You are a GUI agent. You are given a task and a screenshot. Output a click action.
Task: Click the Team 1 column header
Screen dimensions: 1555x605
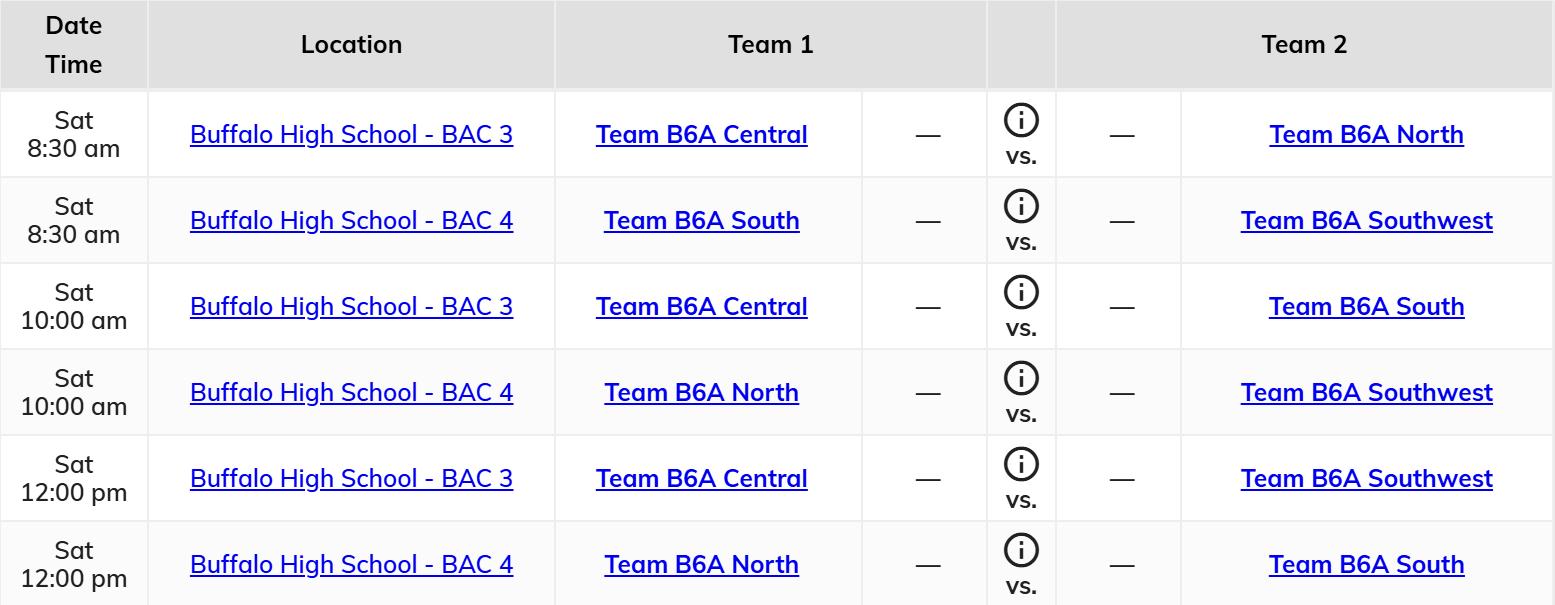coord(770,45)
